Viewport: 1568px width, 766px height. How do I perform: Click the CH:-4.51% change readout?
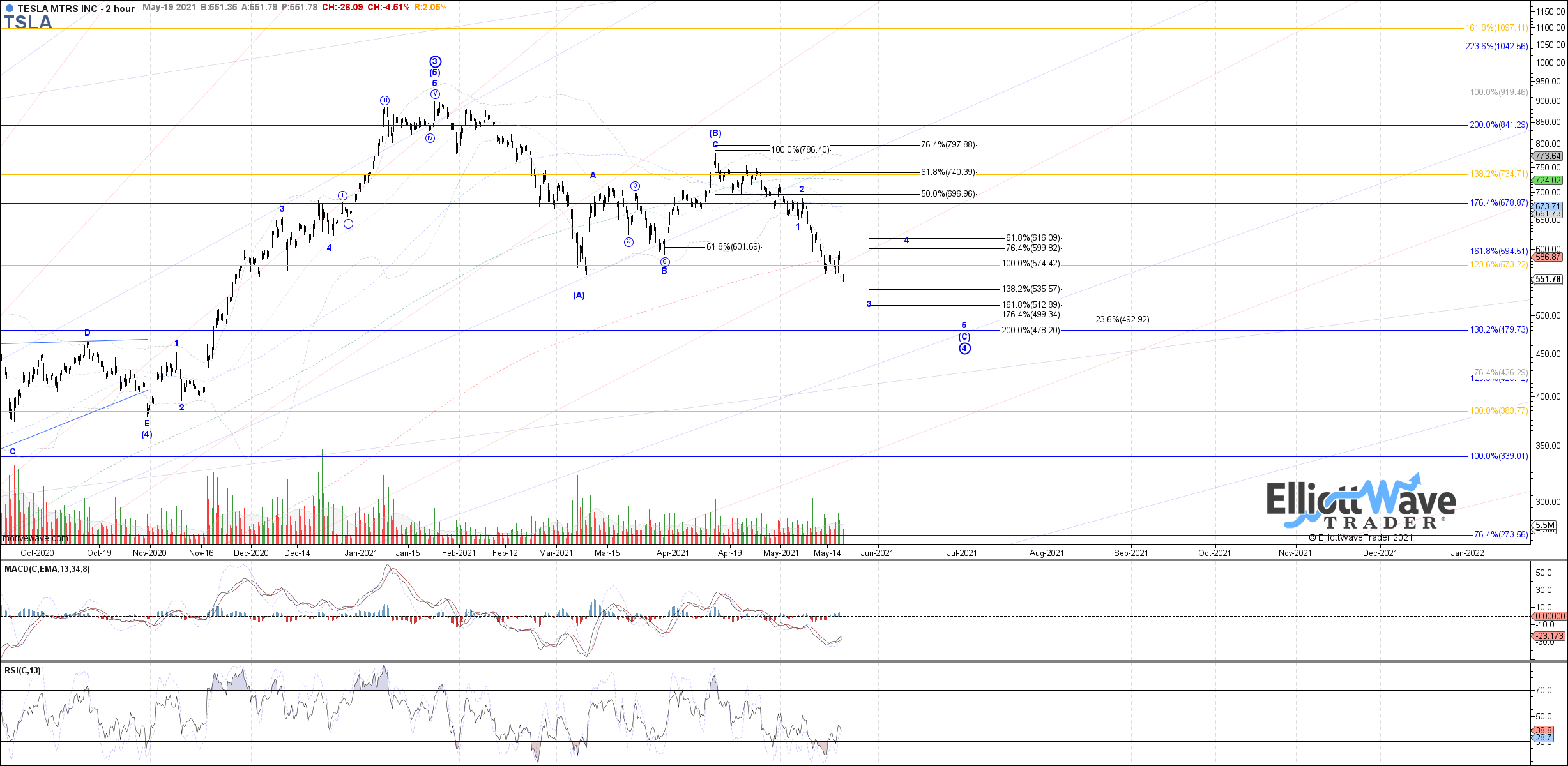click(388, 8)
